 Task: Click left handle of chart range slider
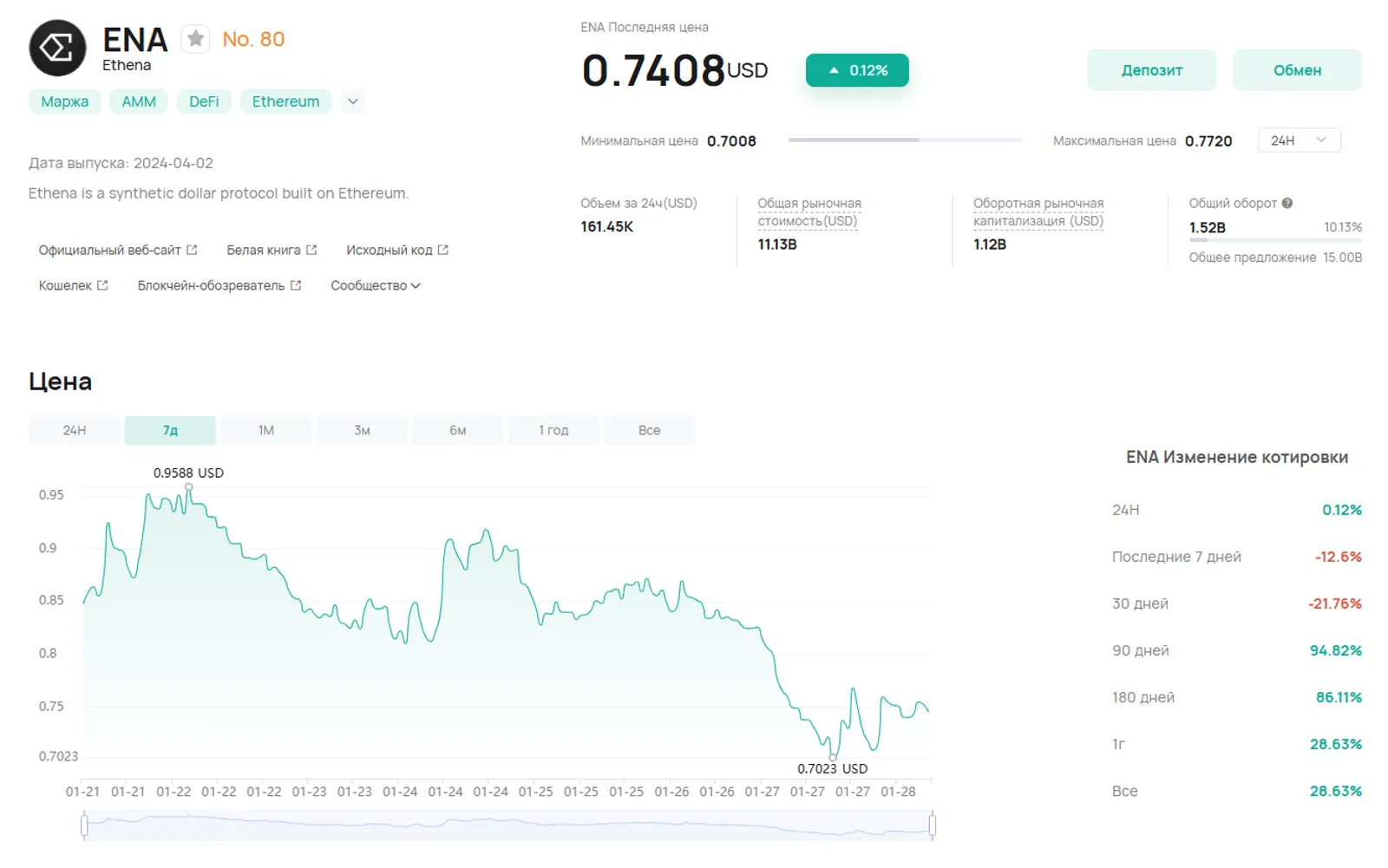[84, 826]
